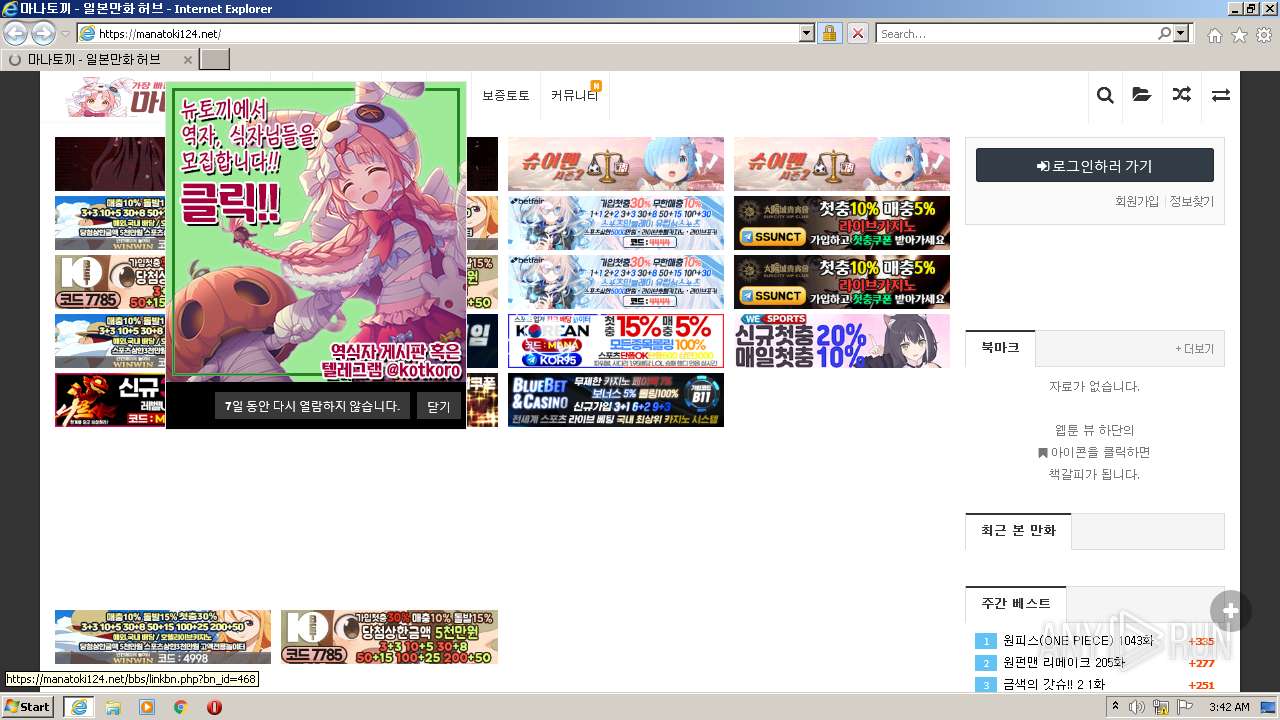Viewport: 1280px width, 720px height.
Task: Click the system clock 3:42 AM
Action: tap(1228, 707)
